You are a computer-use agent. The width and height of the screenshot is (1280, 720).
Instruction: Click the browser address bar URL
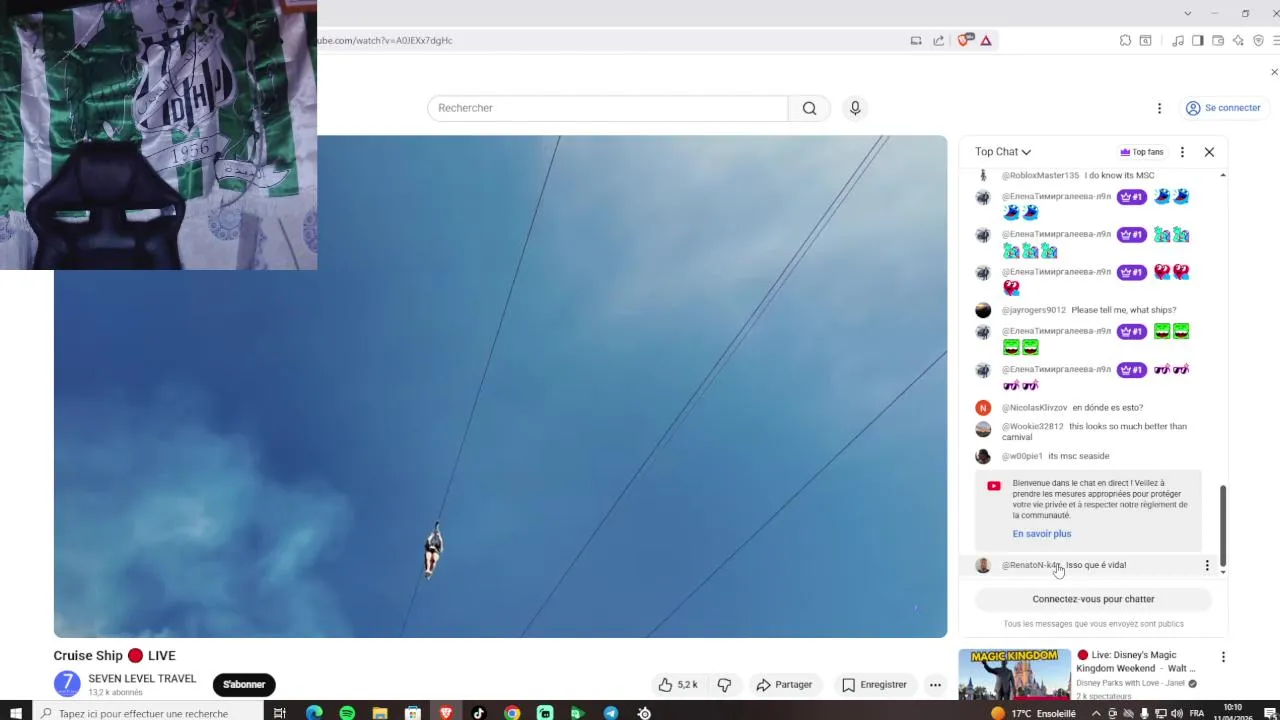(385, 40)
